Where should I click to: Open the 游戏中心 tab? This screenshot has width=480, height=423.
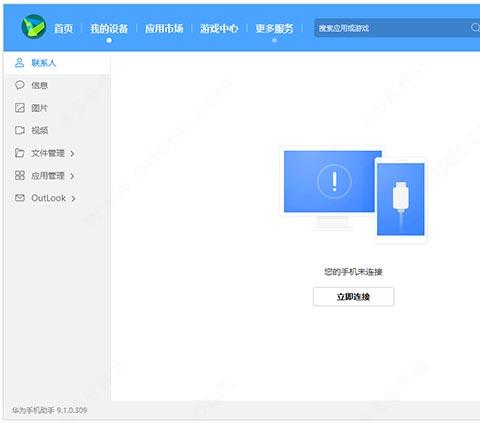coord(219,29)
